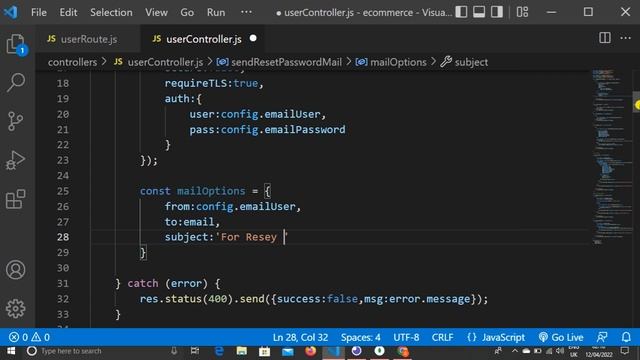Open the Edit menu
Screen dimensions: 640x360
click(x=68, y=12)
